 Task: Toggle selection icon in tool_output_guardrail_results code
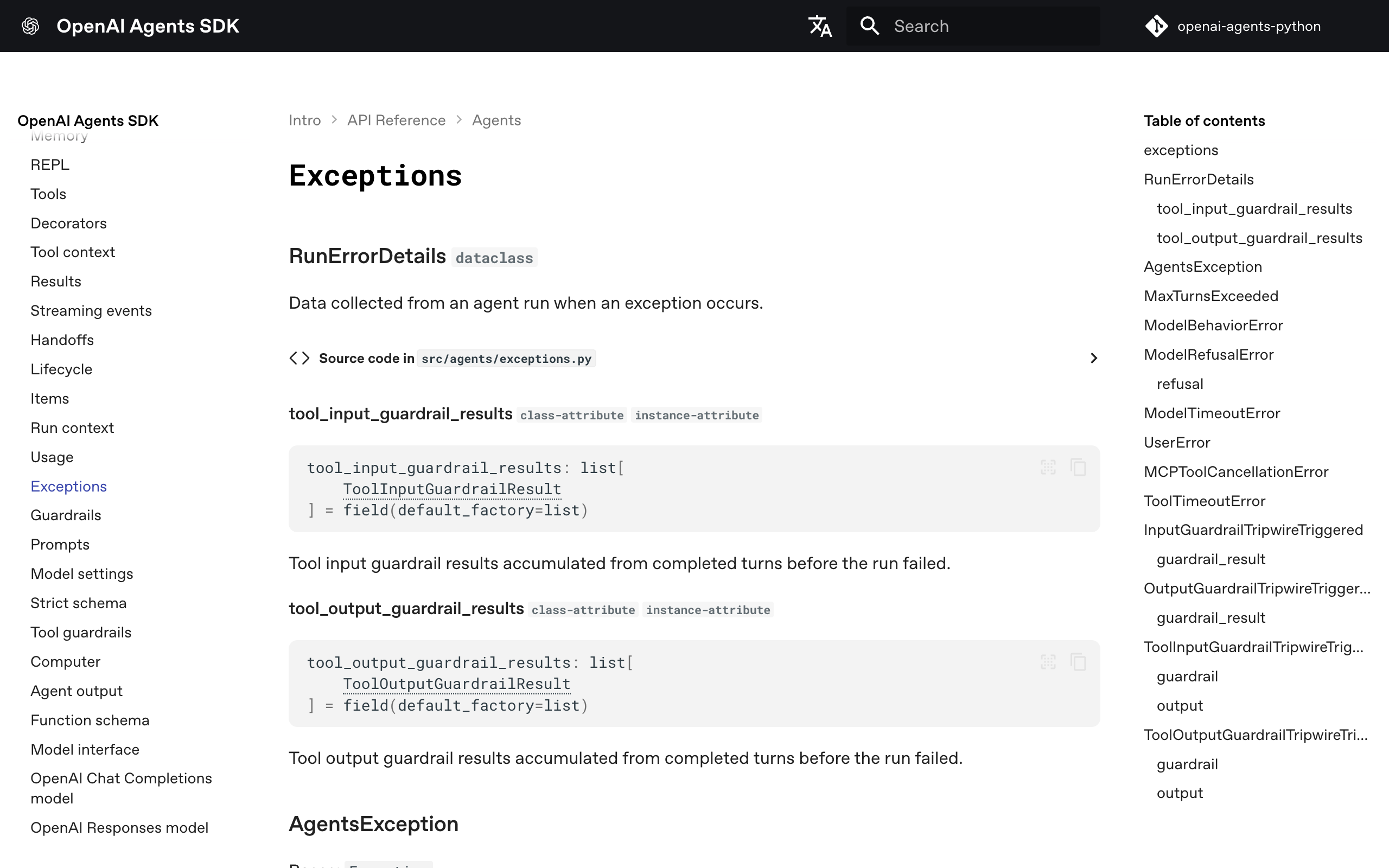point(1048,662)
